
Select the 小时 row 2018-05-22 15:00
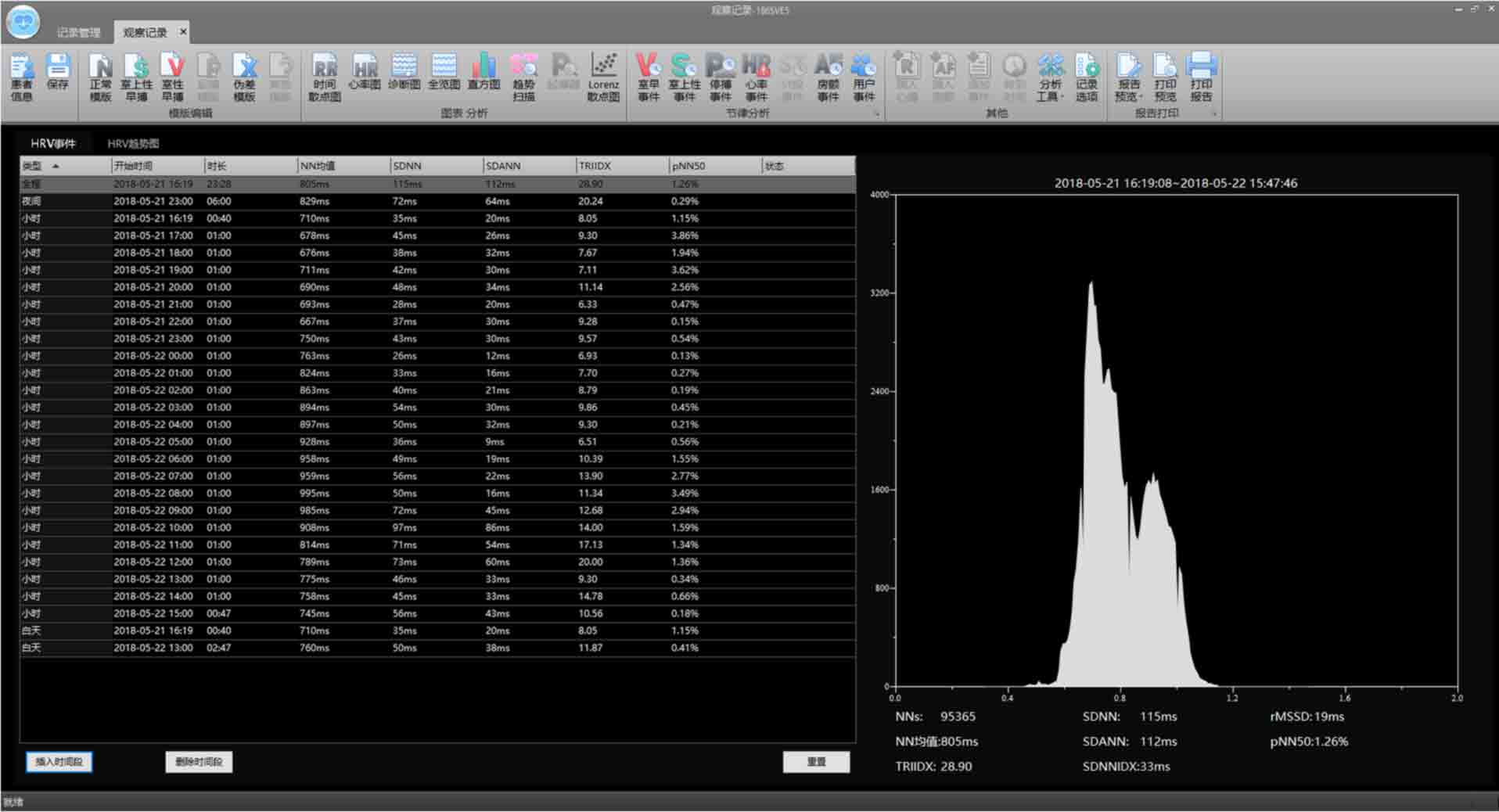[437, 614]
